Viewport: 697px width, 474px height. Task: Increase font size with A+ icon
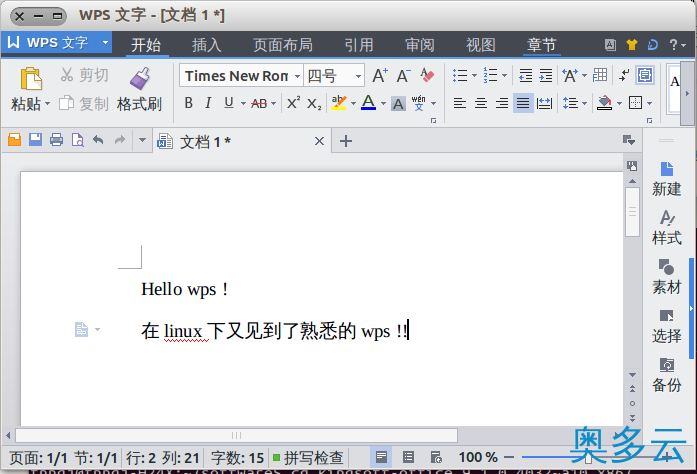(380, 76)
